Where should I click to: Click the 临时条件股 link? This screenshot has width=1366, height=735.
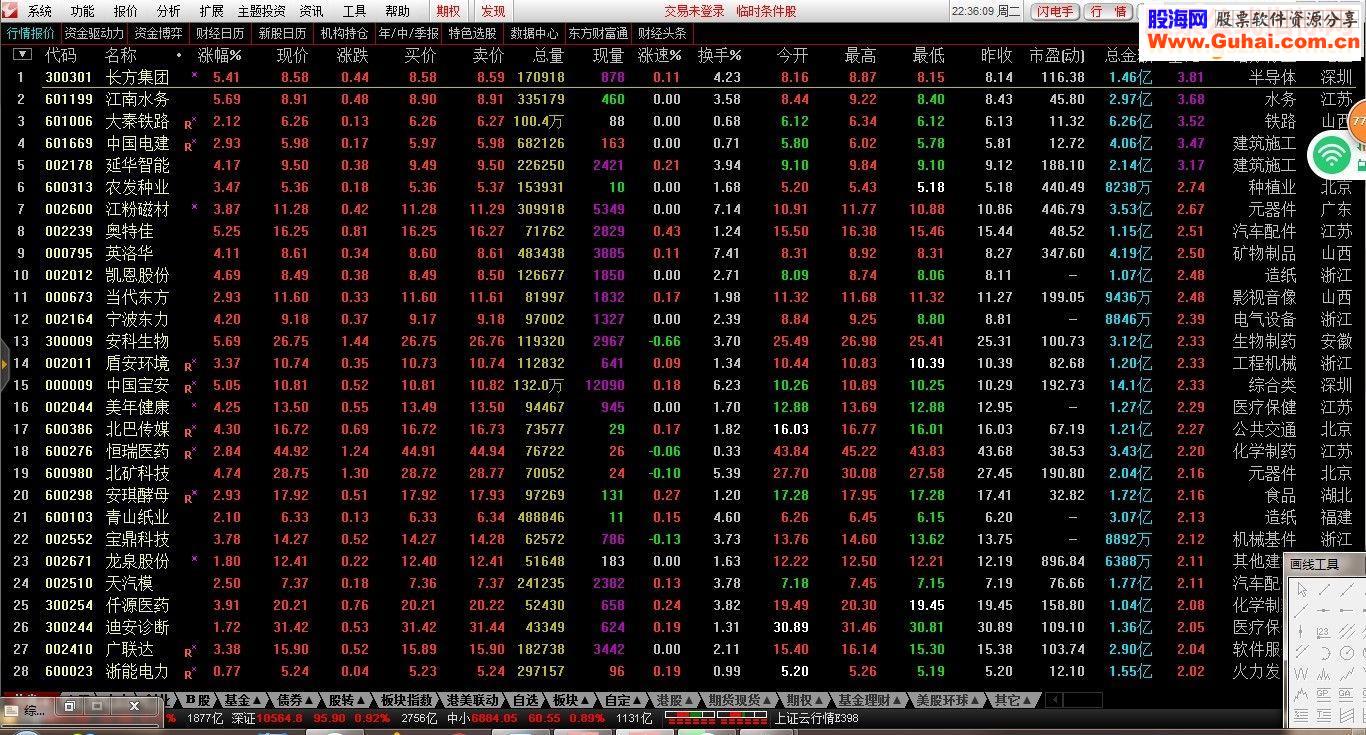766,11
